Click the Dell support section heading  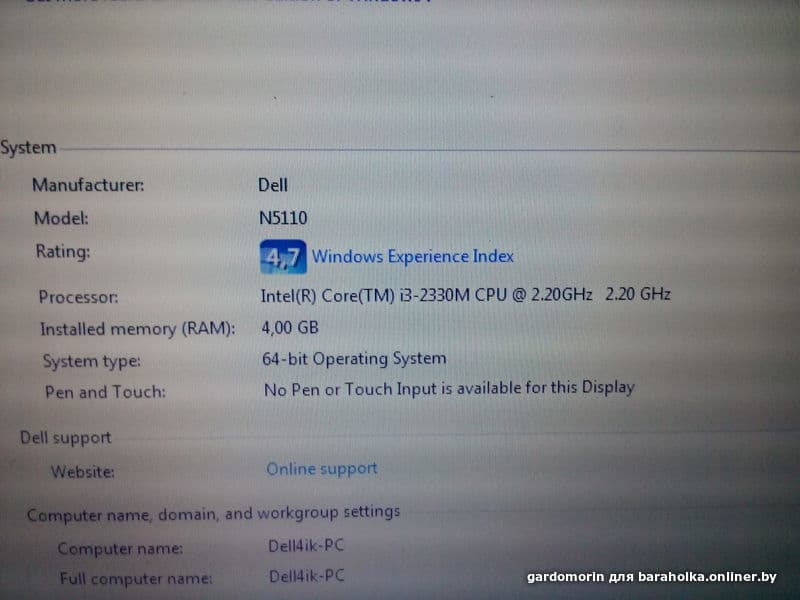click(x=65, y=438)
